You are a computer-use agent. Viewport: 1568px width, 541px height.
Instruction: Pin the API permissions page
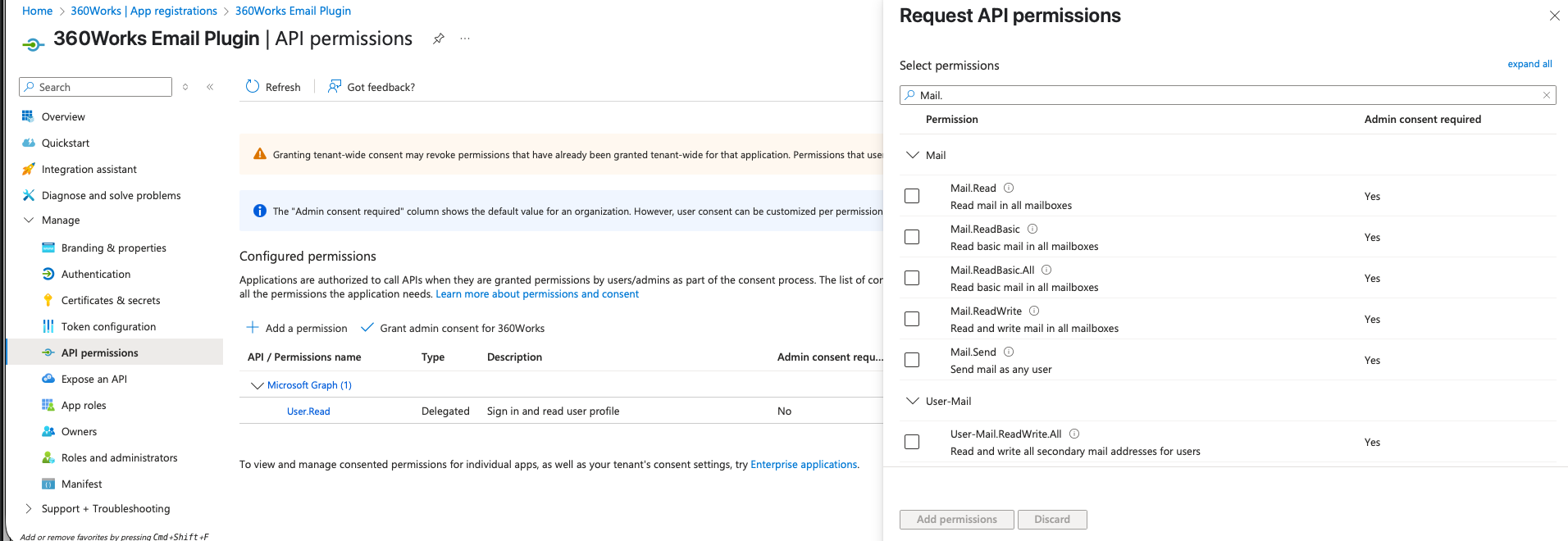tap(439, 39)
